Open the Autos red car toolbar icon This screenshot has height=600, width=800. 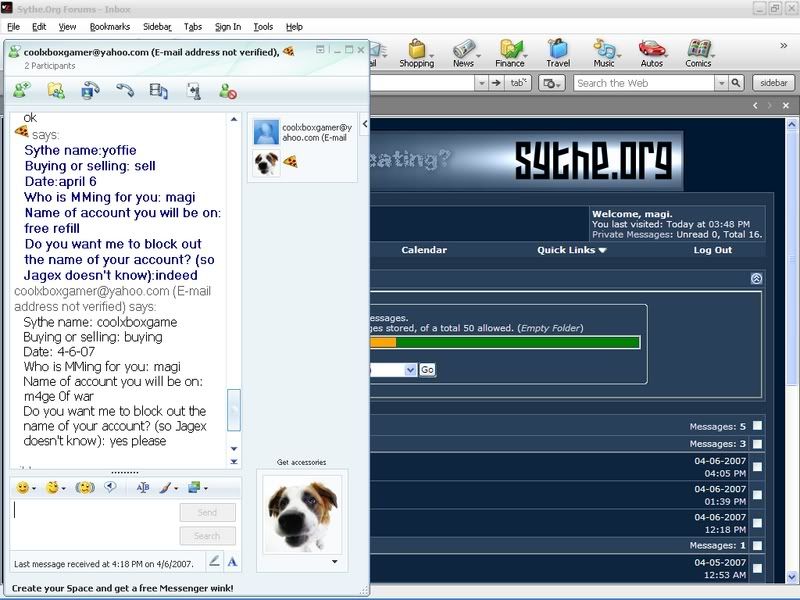click(652, 53)
